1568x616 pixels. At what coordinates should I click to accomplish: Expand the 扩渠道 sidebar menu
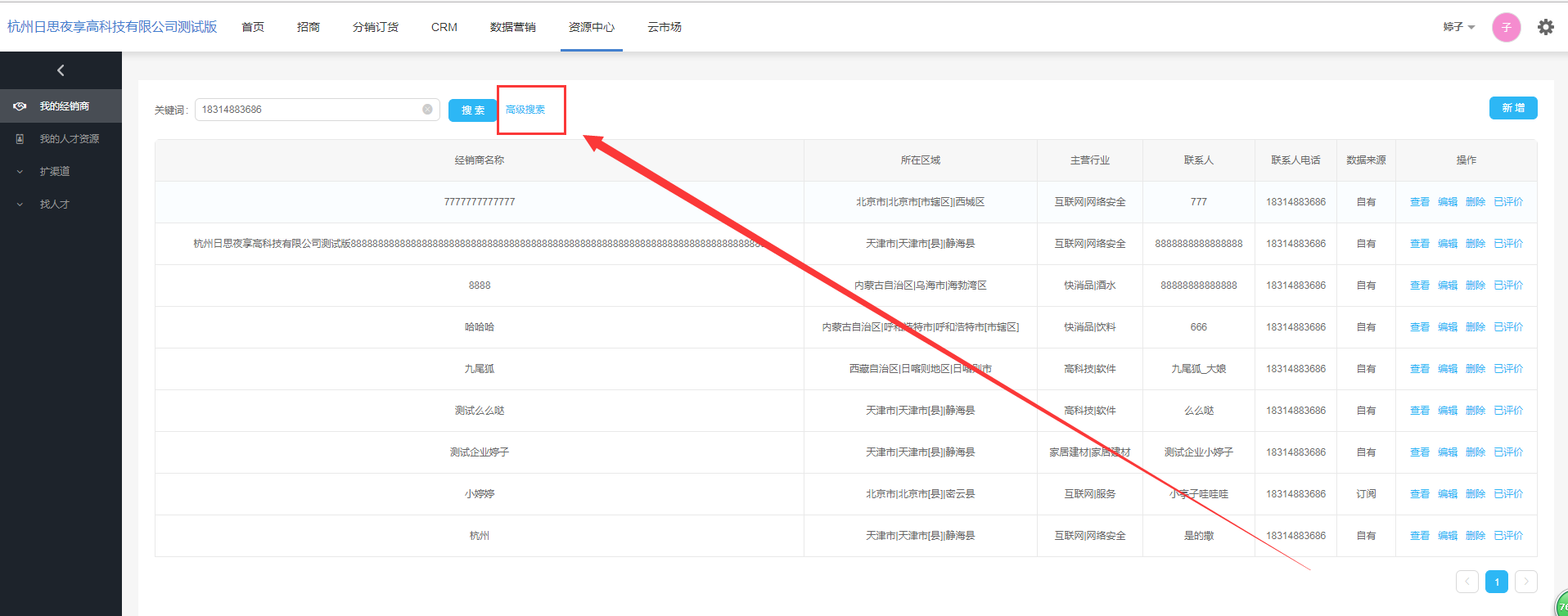tap(54, 172)
